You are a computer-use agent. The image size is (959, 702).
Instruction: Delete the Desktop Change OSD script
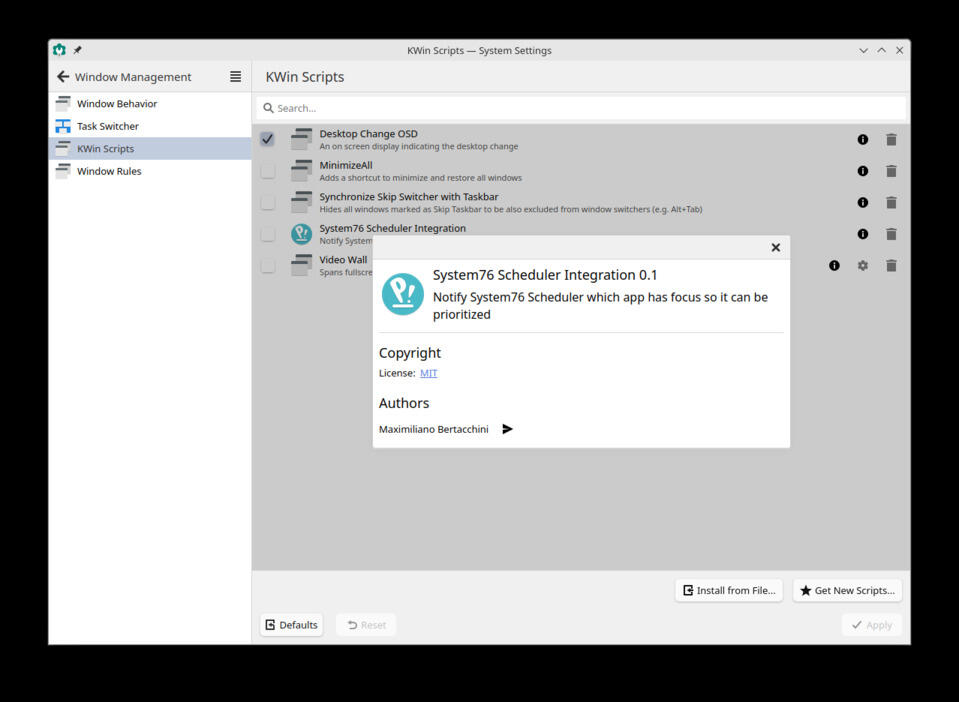(891, 139)
